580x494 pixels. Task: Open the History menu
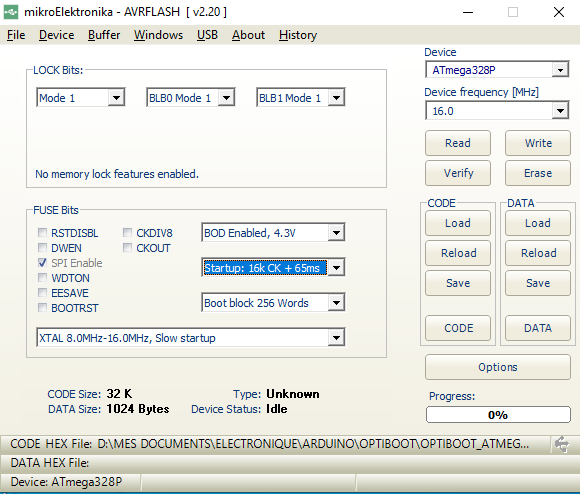(x=298, y=35)
